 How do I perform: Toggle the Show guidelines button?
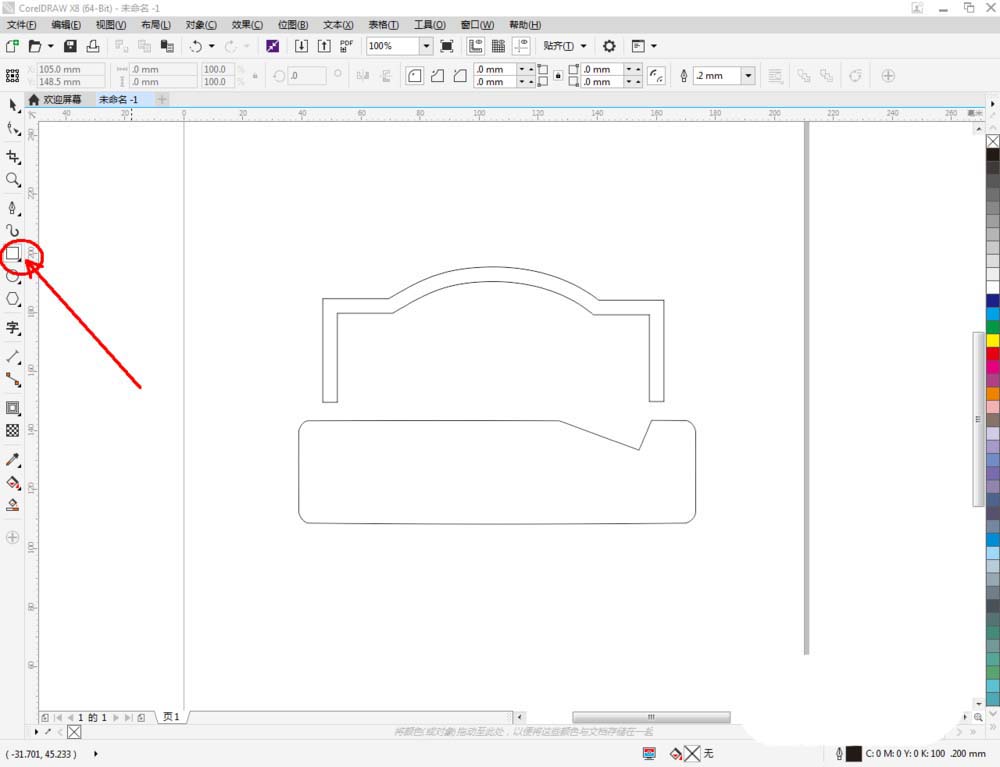point(521,46)
